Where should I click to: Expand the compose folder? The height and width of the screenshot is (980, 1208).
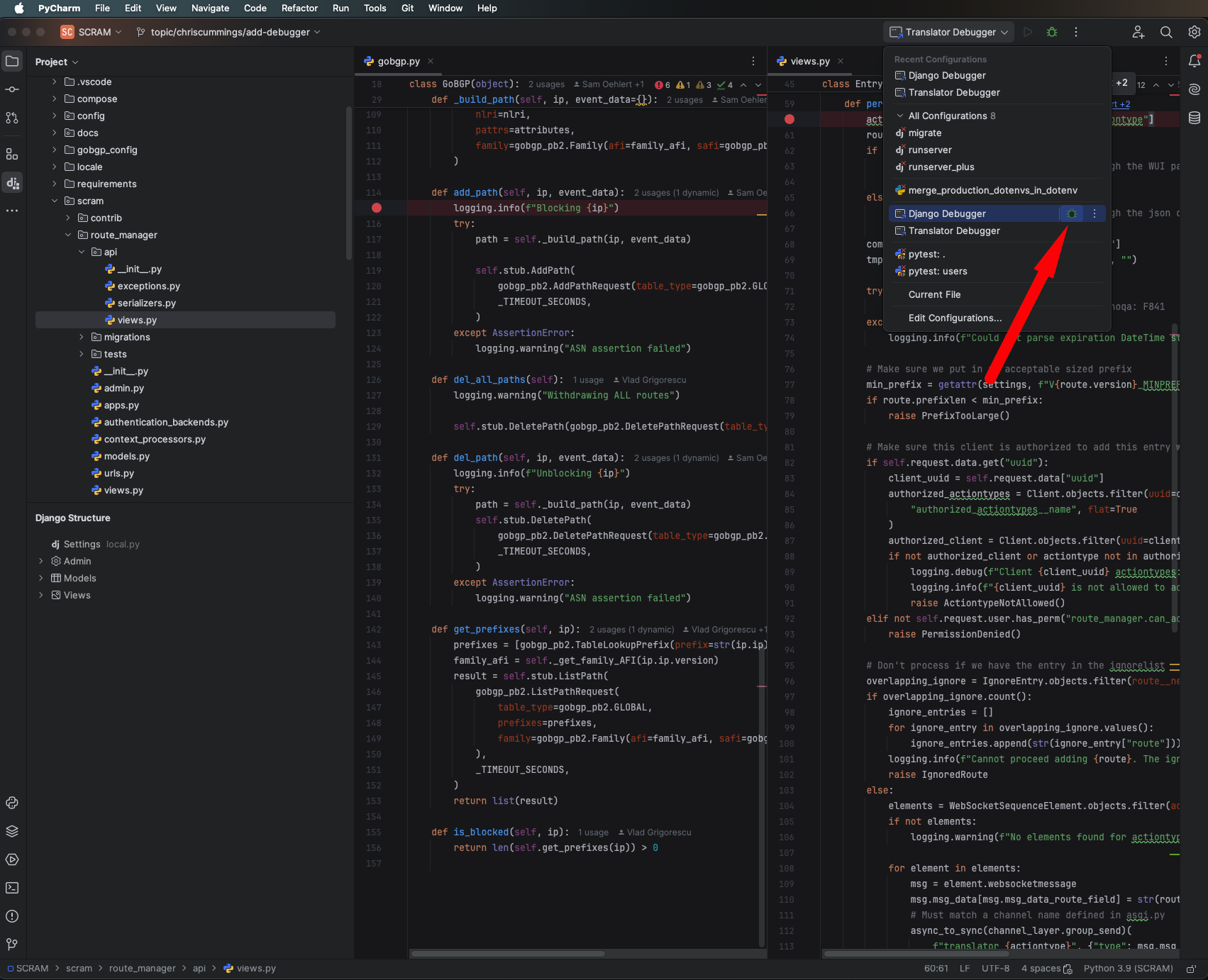pyautogui.click(x=55, y=99)
